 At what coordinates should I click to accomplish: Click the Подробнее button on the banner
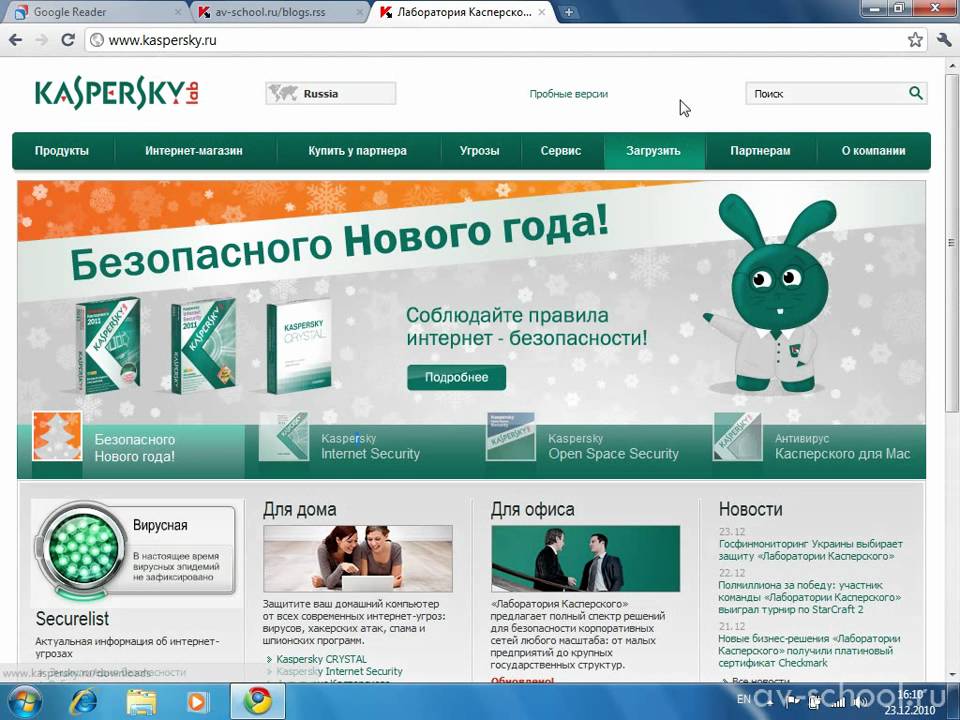457,377
